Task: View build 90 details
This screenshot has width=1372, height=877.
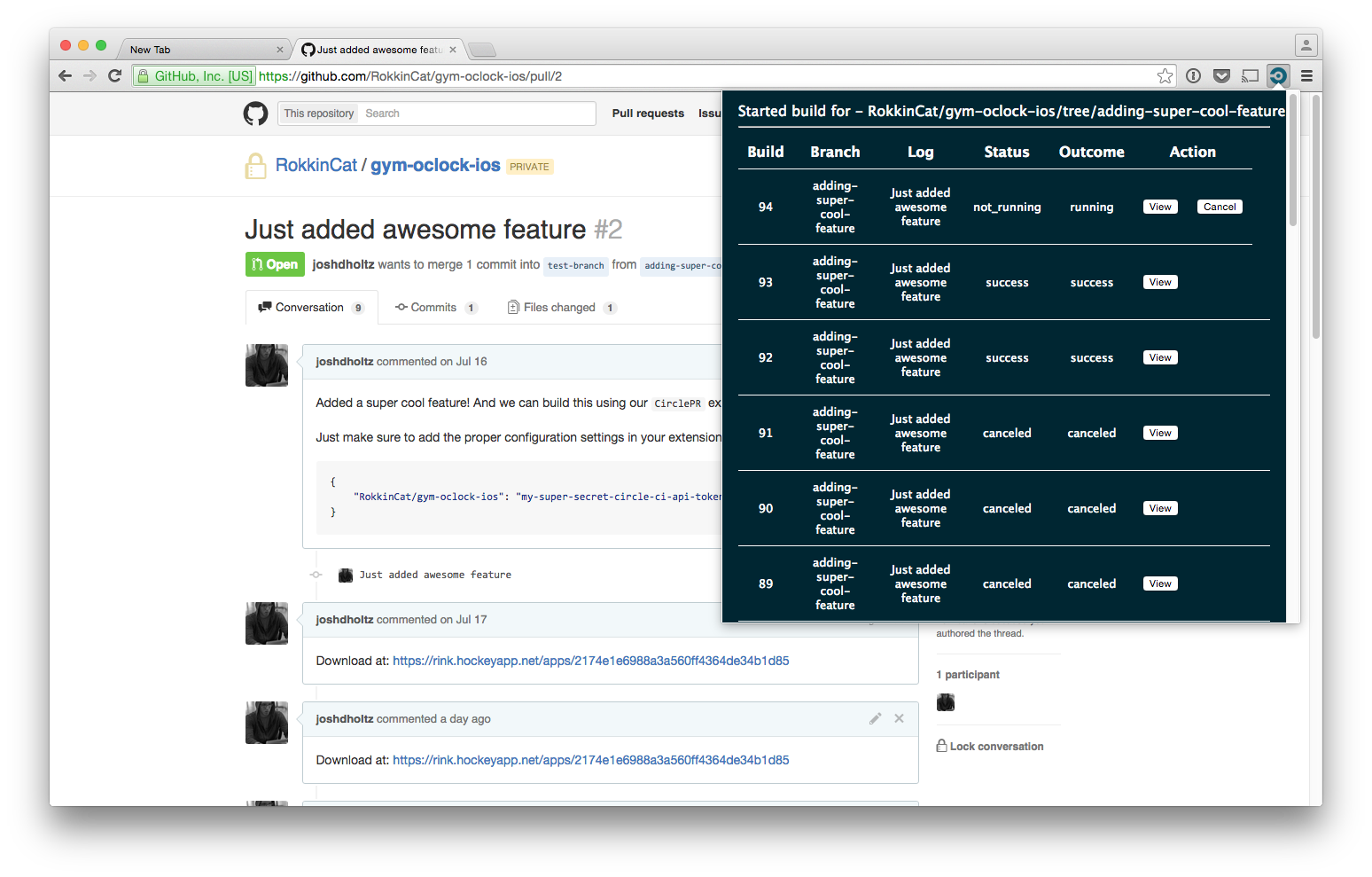Action: (x=1160, y=508)
